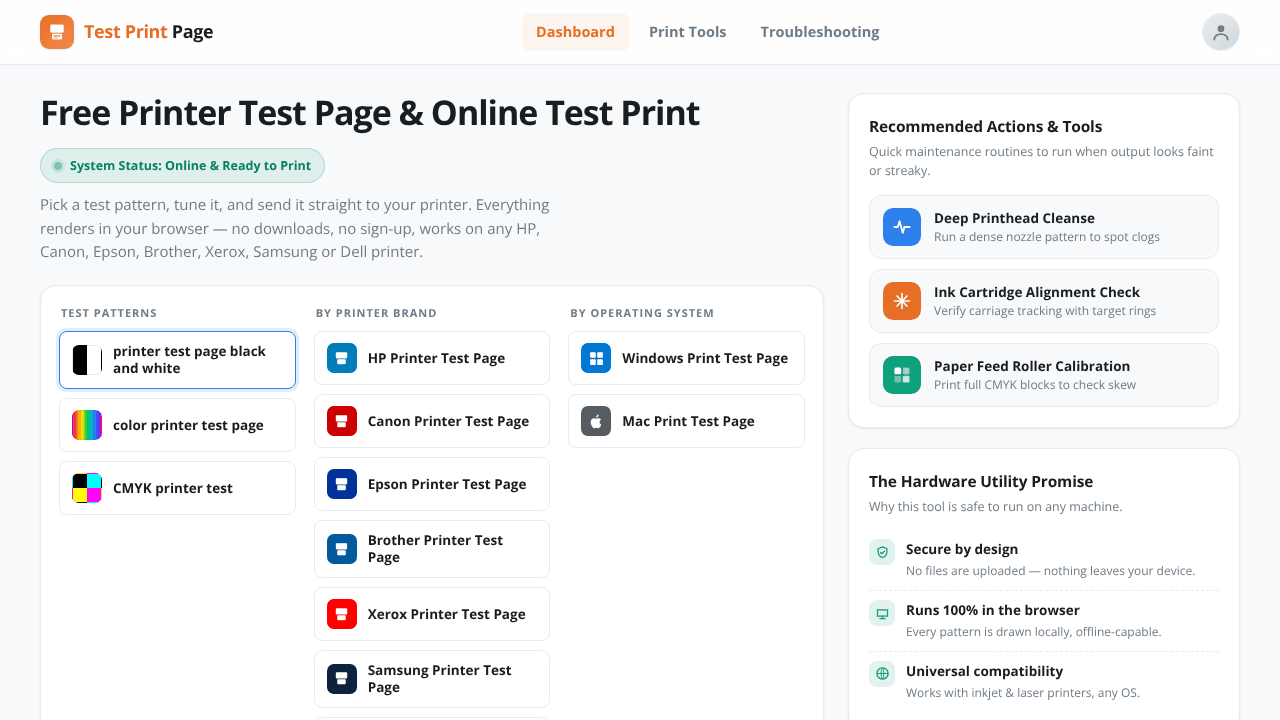Click System Status: Online & Ready badge
1280x720 pixels.
pos(182,166)
